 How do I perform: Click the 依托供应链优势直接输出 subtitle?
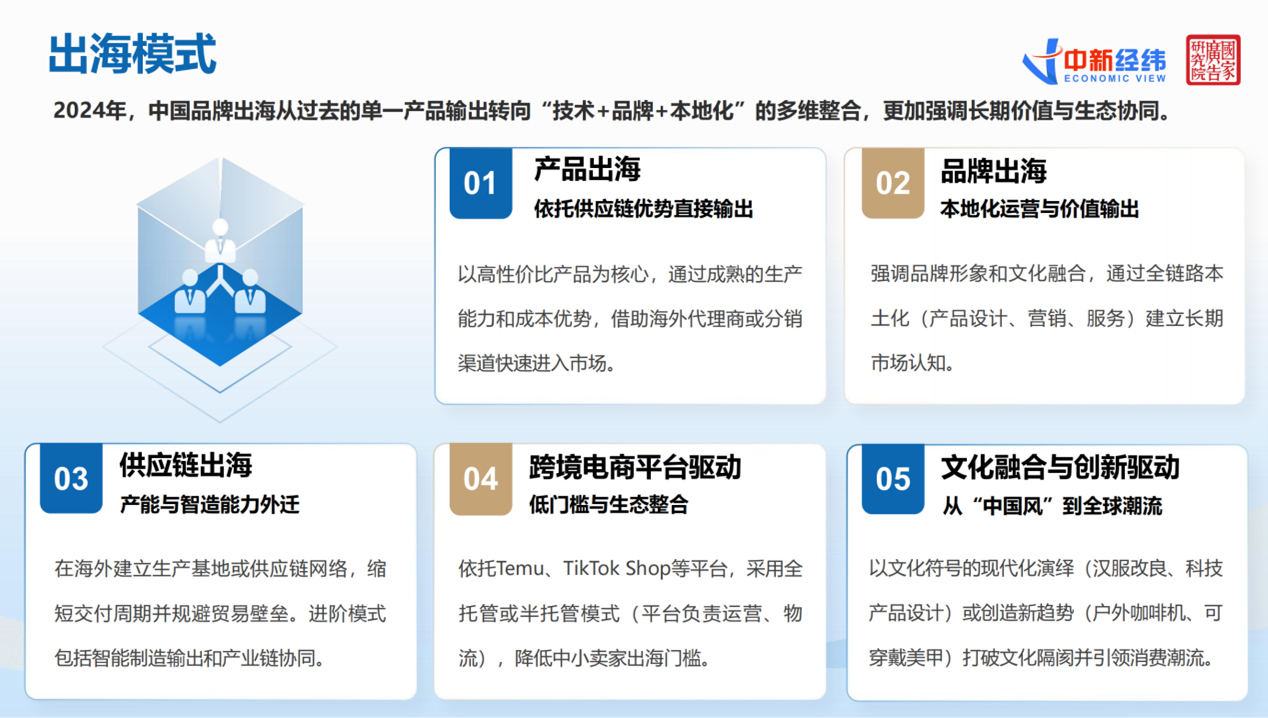[644, 209]
